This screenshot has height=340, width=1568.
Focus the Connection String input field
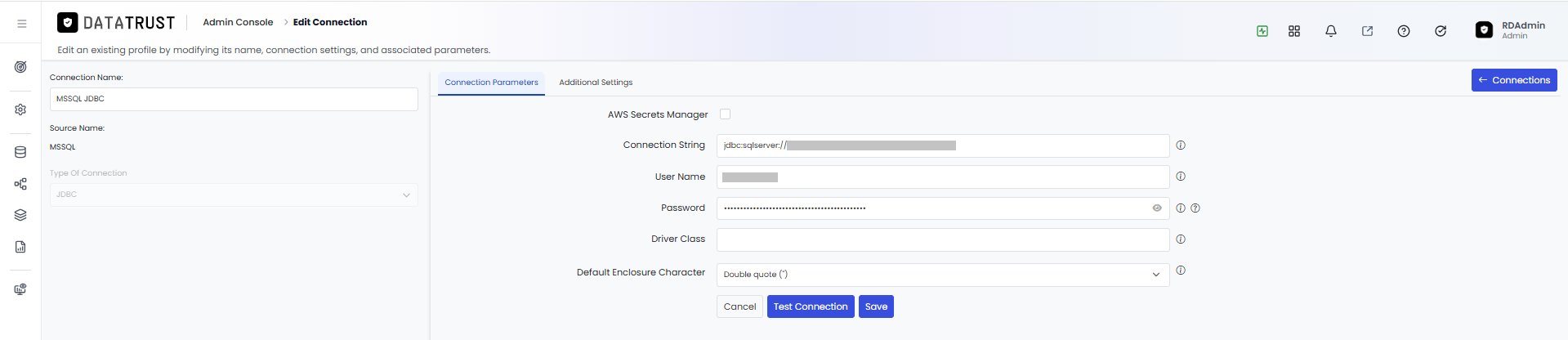943,145
